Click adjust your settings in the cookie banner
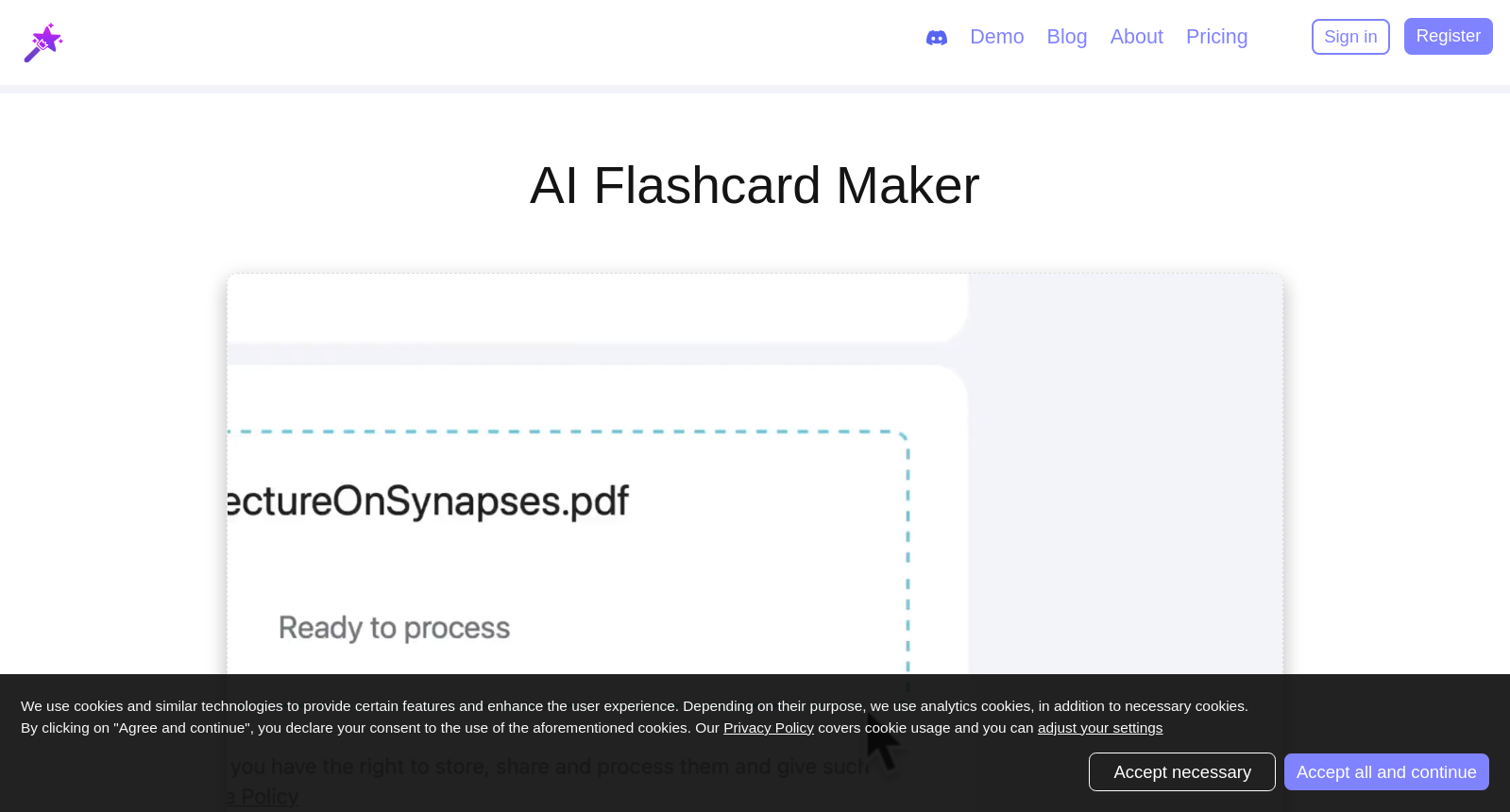1510x812 pixels. tap(1099, 727)
